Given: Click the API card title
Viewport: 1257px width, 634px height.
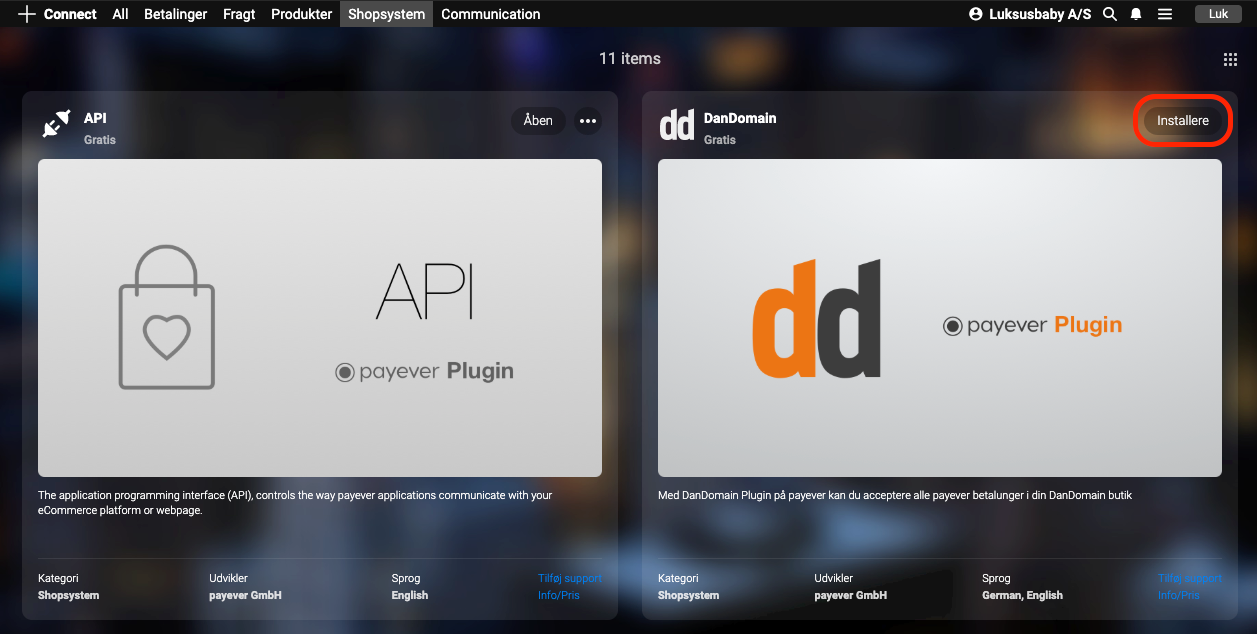Looking at the screenshot, I should tap(95, 118).
